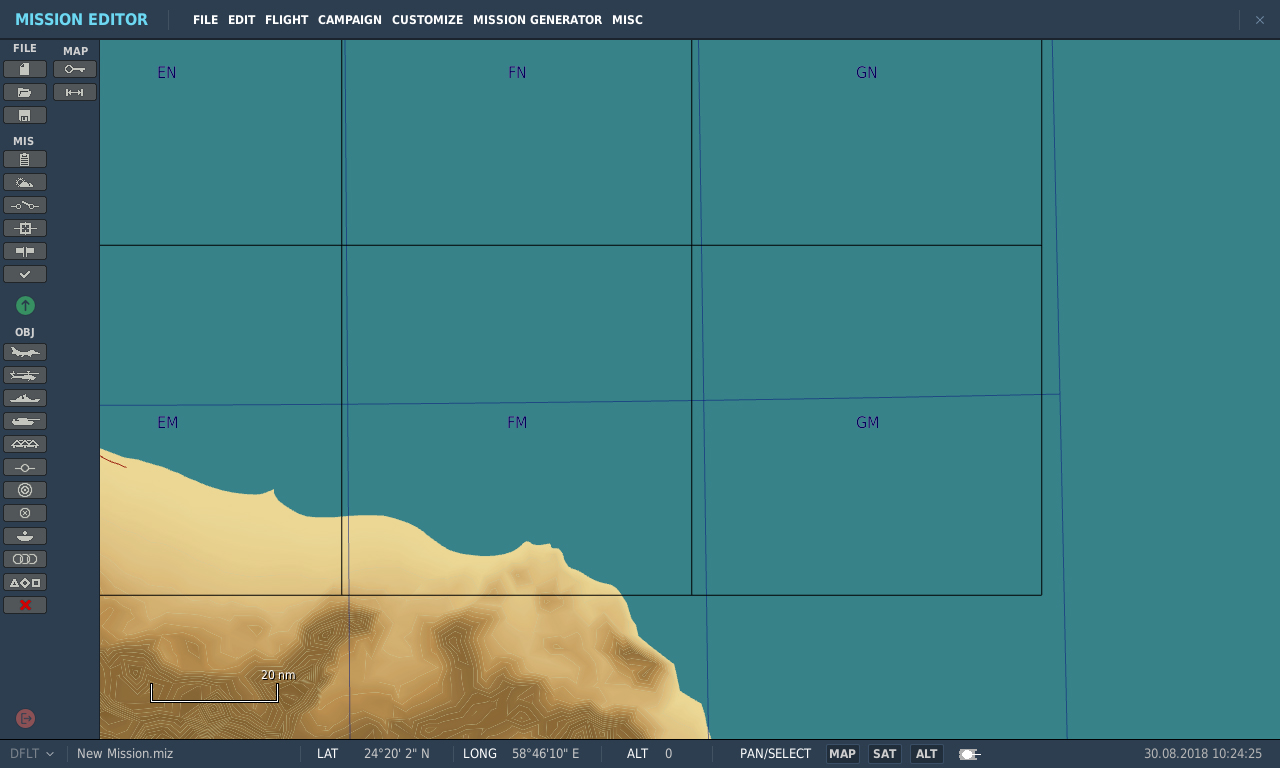Click the date and time 30.08.2018 10:24:25
Viewport: 1280px width, 768px height.
coord(1203,754)
